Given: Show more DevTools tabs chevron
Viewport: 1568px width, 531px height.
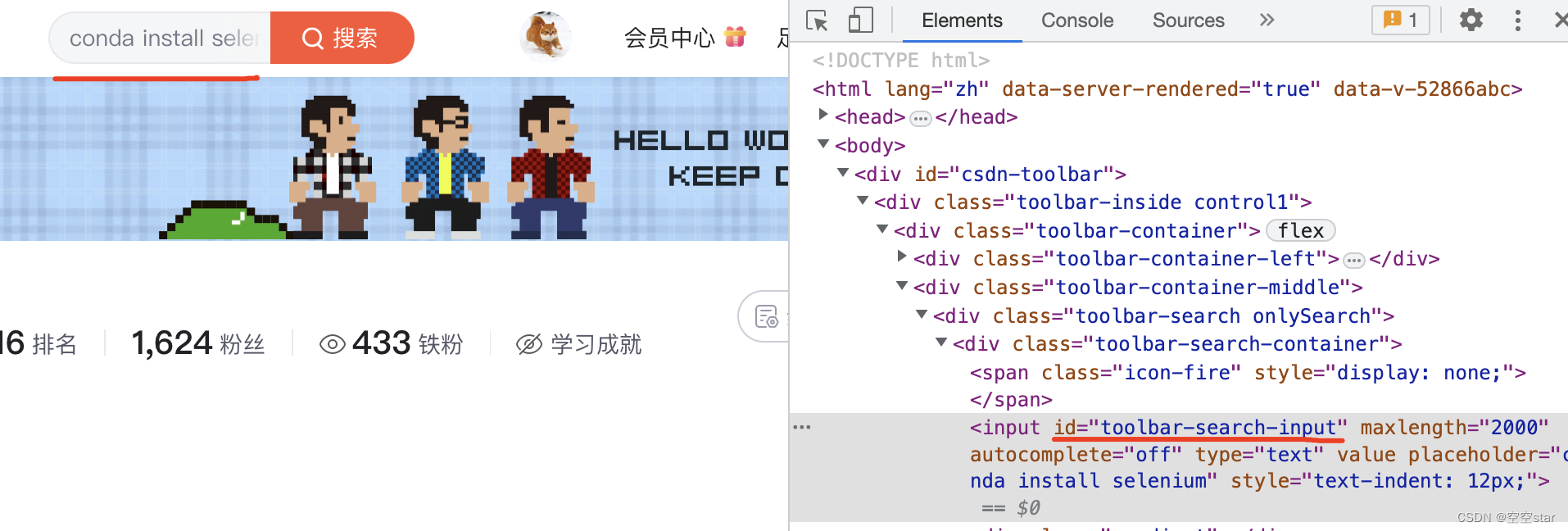Looking at the screenshot, I should click(1267, 20).
